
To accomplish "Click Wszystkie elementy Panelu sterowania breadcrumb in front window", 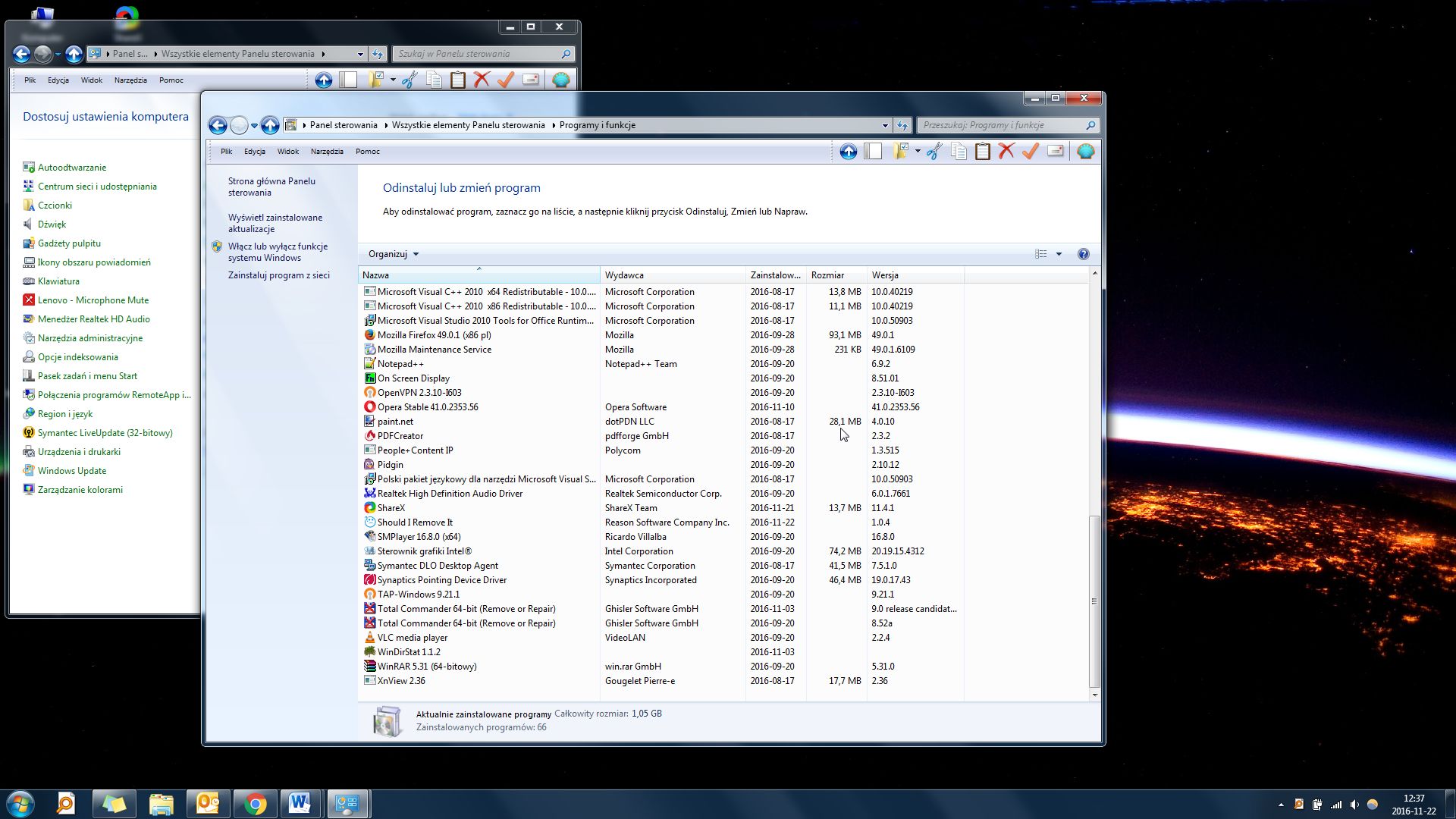I will 468,126.
